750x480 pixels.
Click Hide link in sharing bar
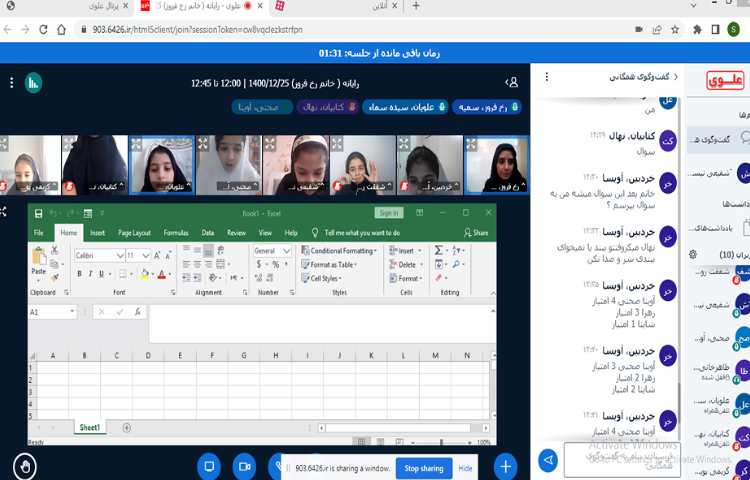465,469
